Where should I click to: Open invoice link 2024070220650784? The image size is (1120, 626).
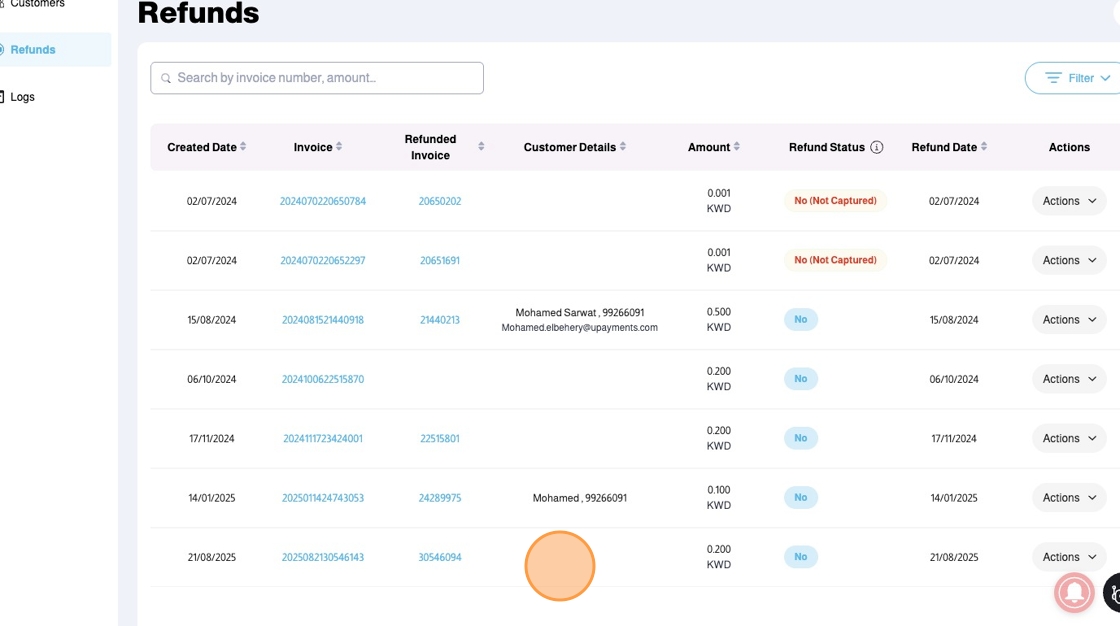pyautogui.click(x=323, y=201)
